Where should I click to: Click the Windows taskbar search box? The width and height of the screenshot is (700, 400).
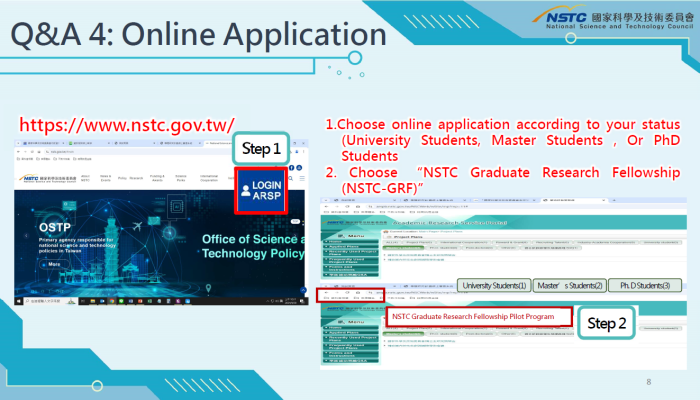point(51,301)
